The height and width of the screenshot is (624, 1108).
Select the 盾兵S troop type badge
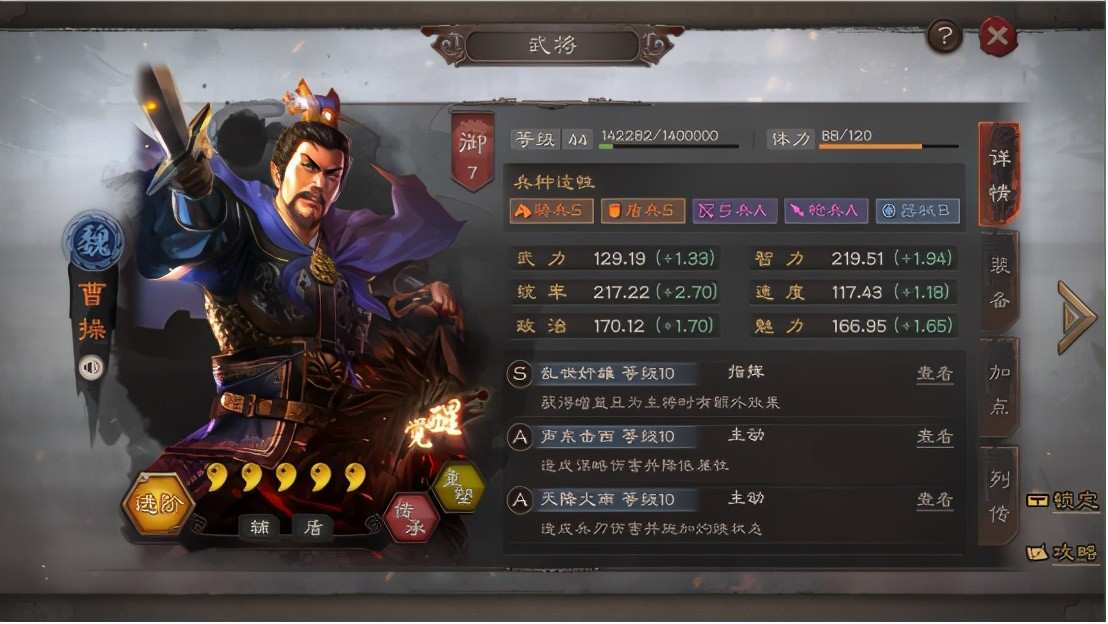pyautogui.click(x=642, y=211)
